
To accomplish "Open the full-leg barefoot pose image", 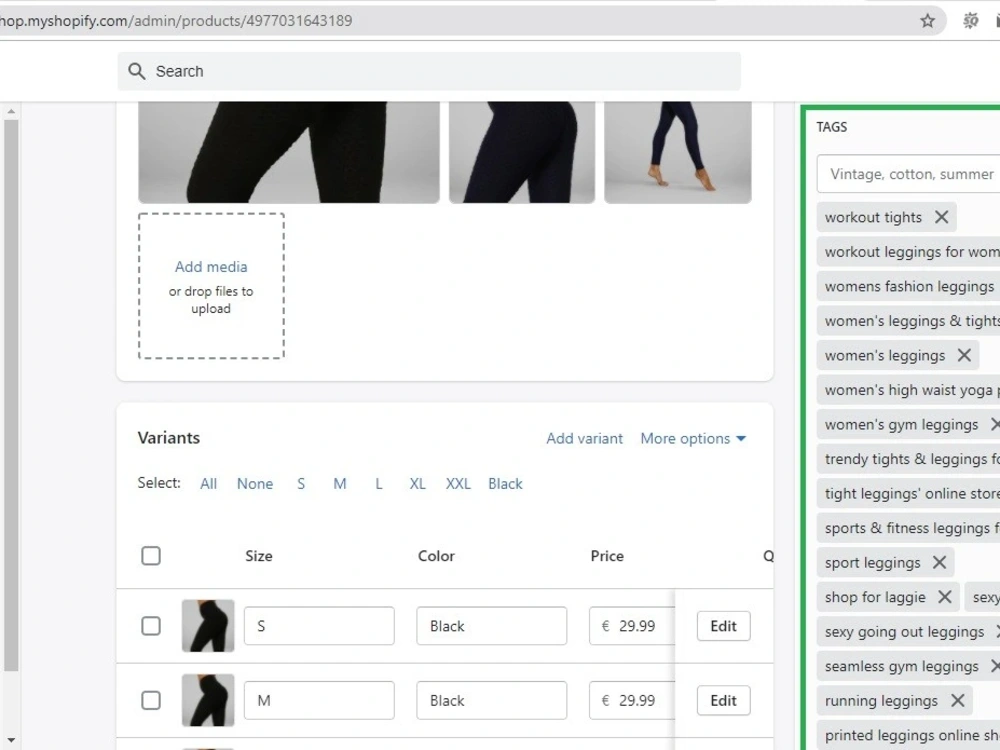I will click(678, 152).
